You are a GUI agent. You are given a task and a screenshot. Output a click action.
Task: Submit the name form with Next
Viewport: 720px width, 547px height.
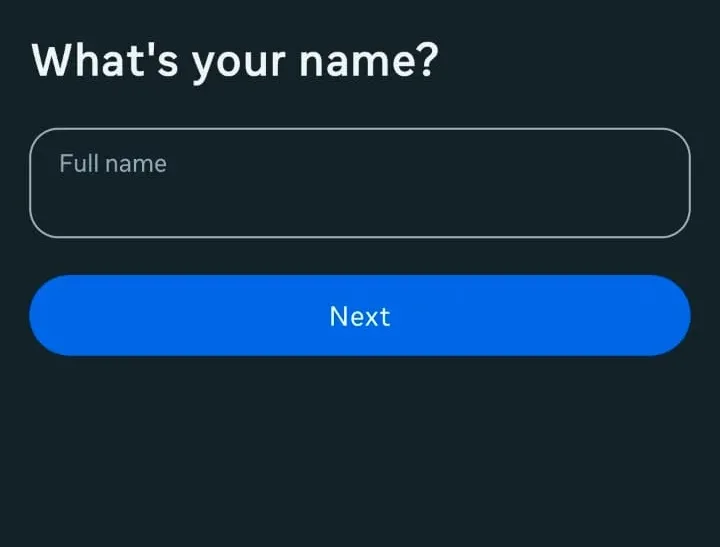(x=360, y=315)
